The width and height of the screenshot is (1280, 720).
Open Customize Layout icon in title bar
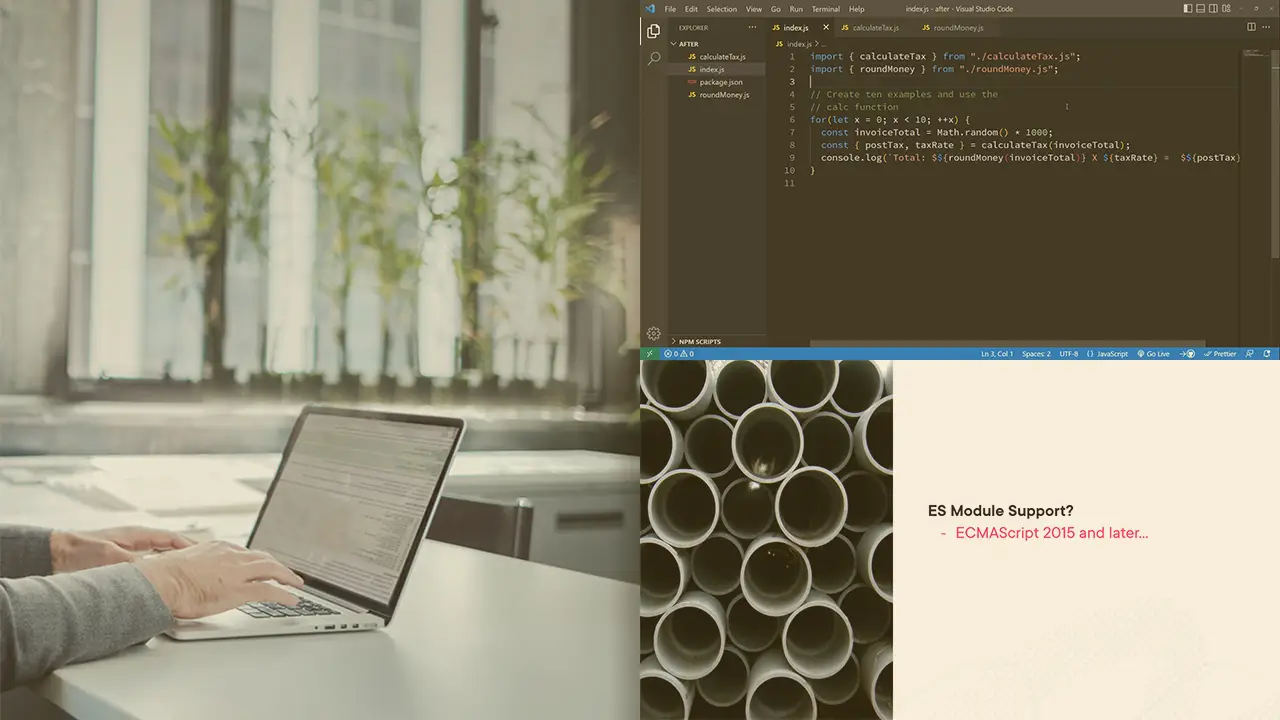coord(1227,9)
